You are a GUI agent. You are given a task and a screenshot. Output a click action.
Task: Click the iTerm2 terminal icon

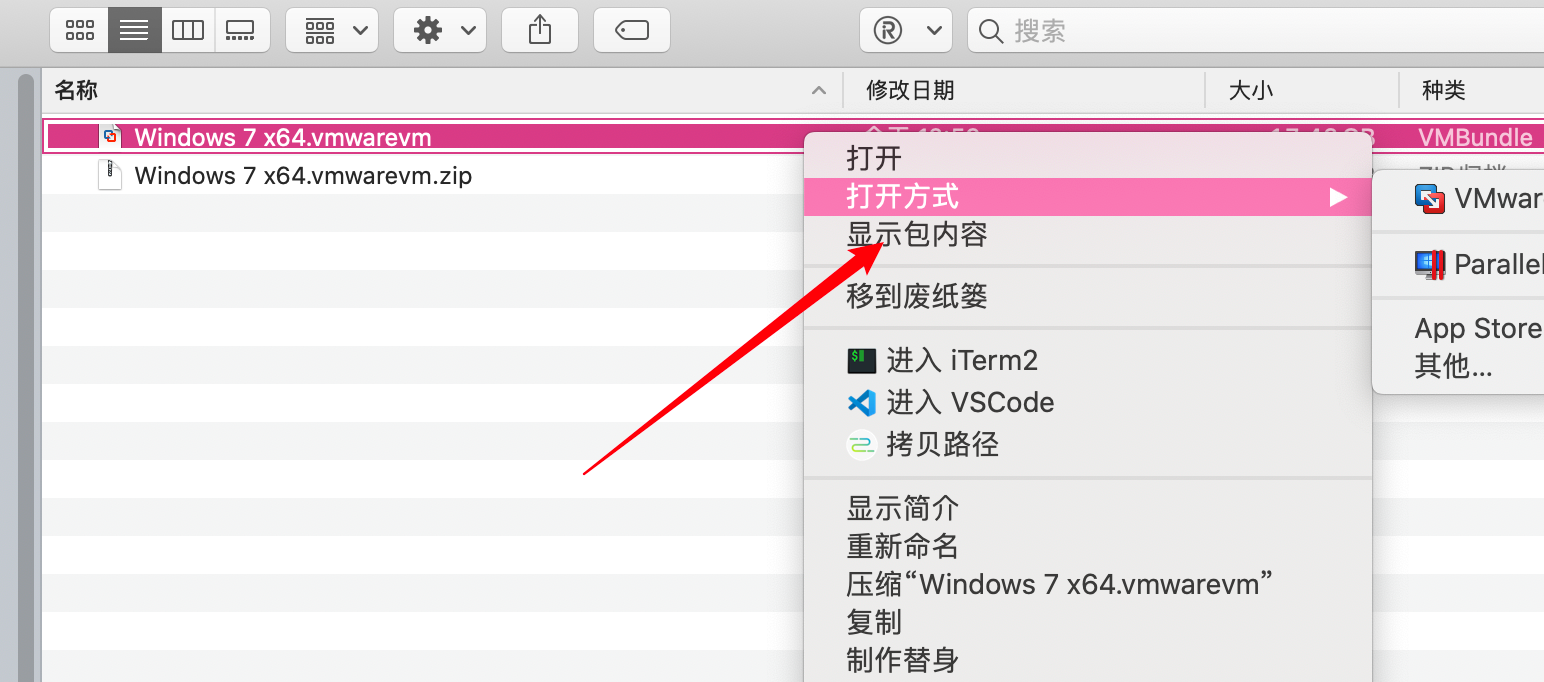862,360
